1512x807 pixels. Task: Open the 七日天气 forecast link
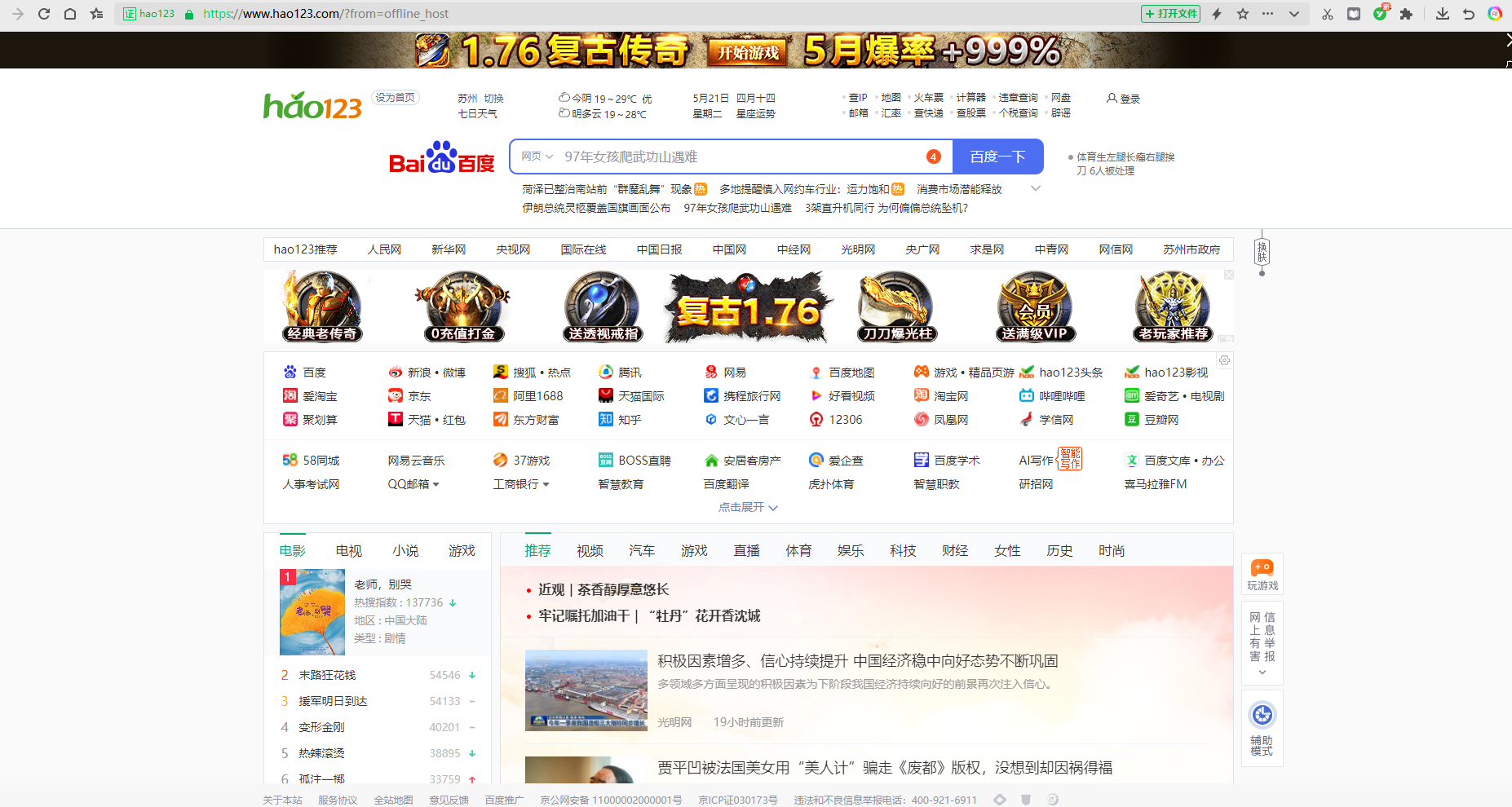pyautogui.click(x=477, y=113)
